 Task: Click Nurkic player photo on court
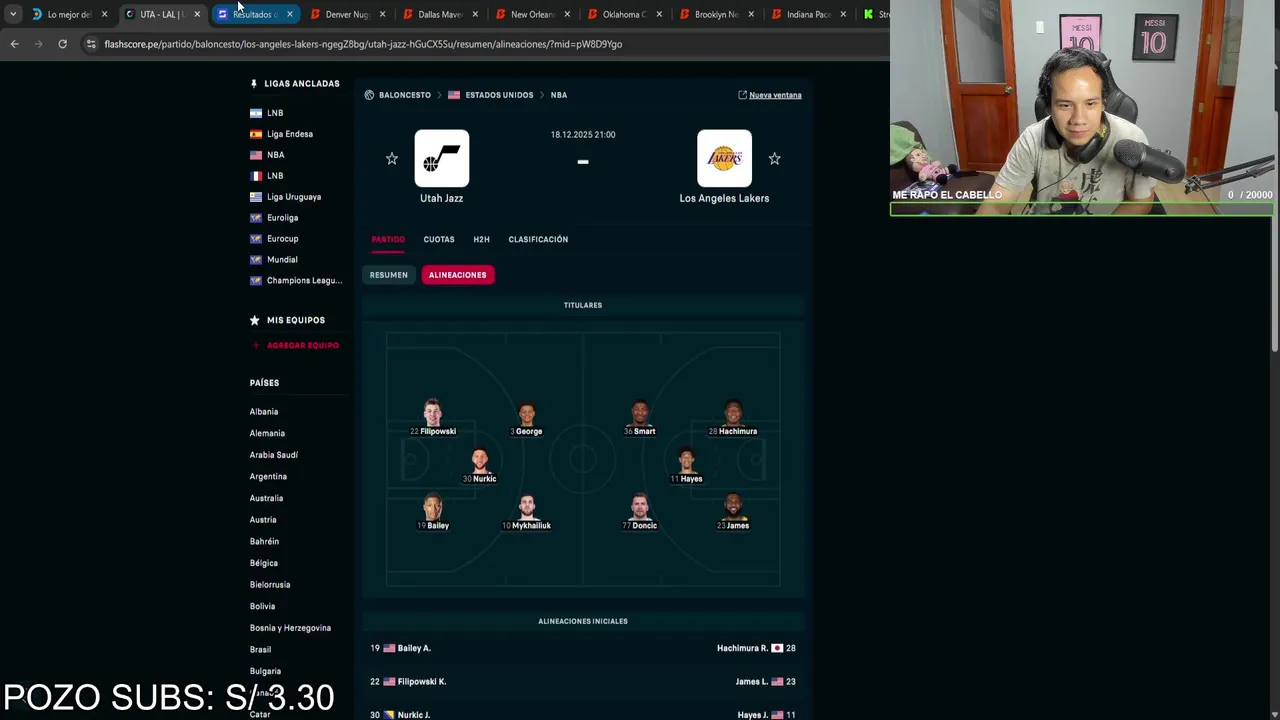tap(480, 460)
